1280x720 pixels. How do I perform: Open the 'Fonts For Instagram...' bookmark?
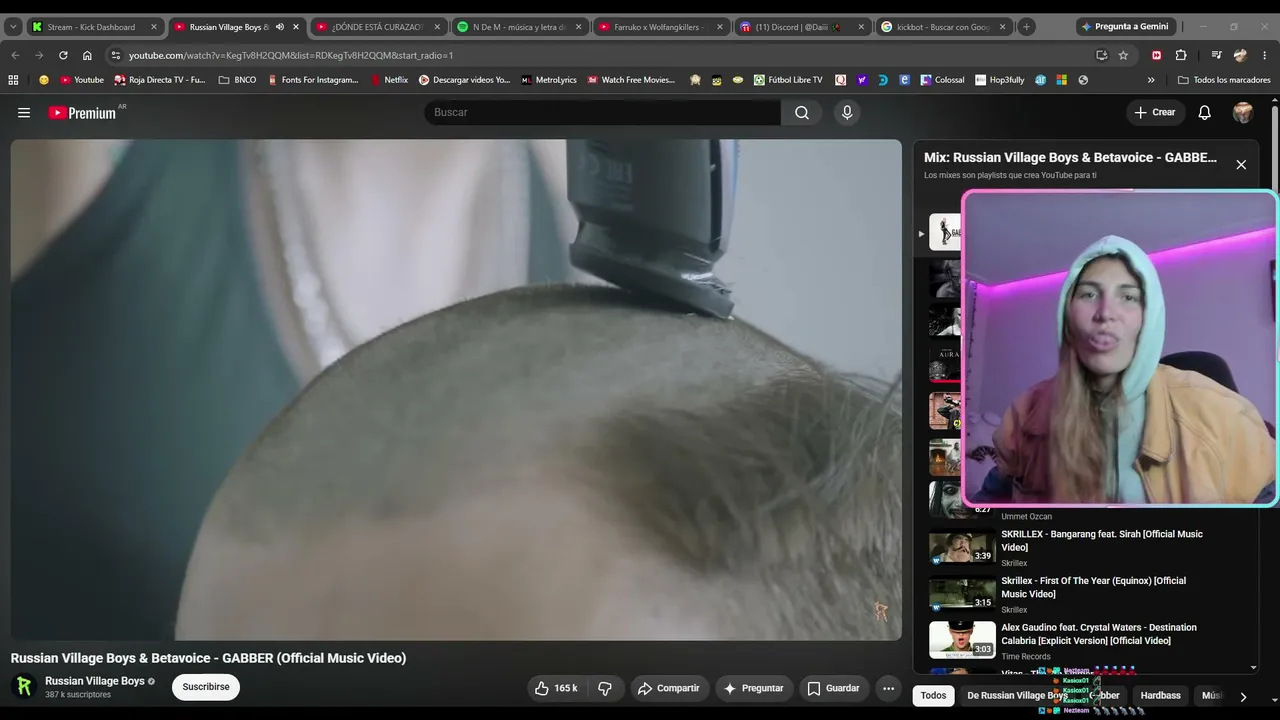point(313,80)
